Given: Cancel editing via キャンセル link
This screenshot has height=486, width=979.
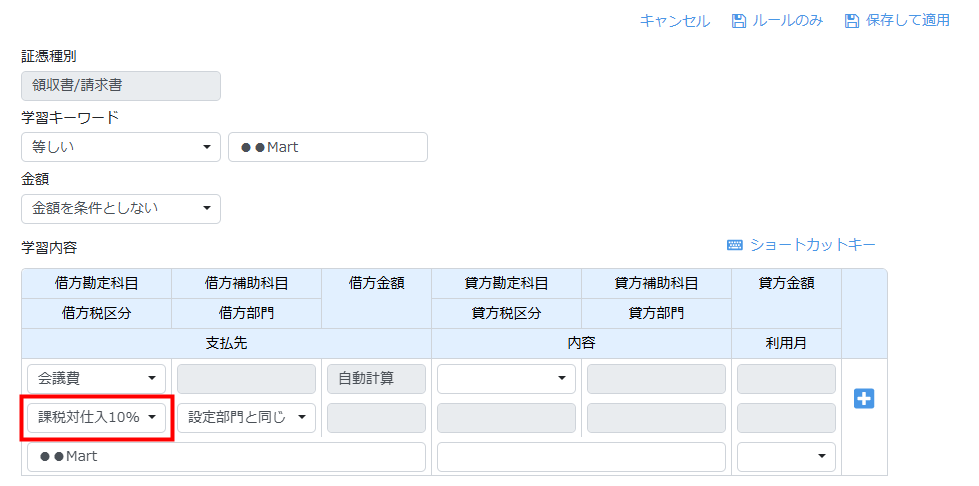Looking at the screenshot, I should point(674,21).
